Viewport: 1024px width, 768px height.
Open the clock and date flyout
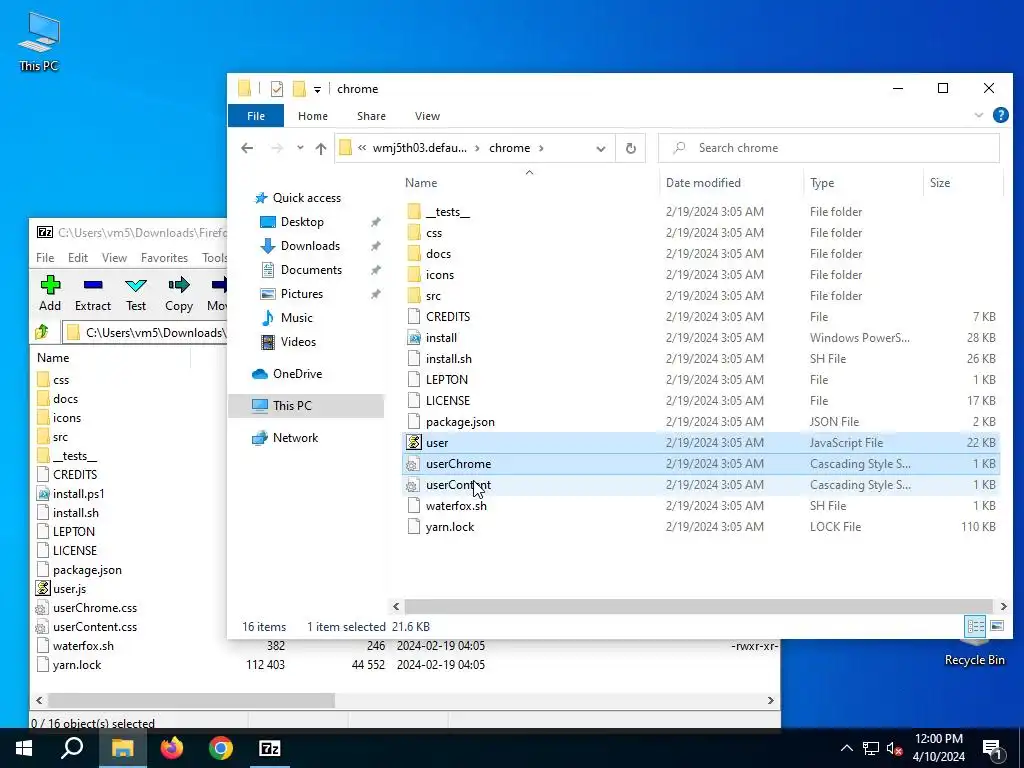click(938, 748)
